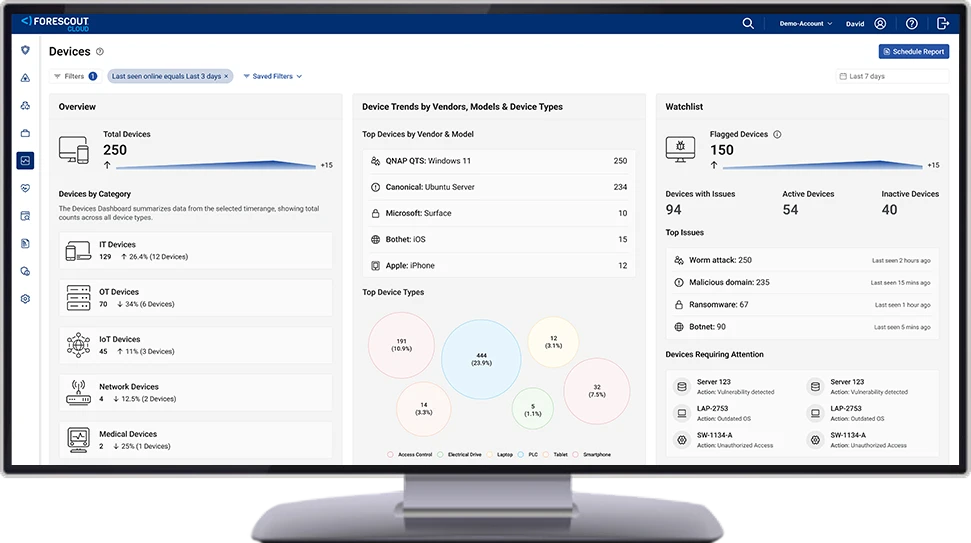Expand the Demo-Account dropdown

coord(805,23)
